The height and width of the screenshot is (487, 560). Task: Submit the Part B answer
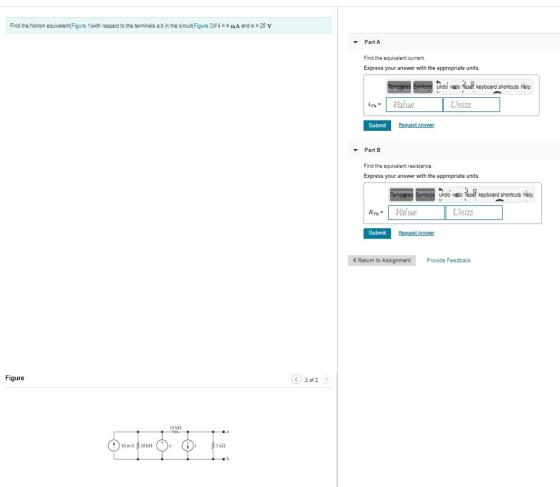point(377,233)
